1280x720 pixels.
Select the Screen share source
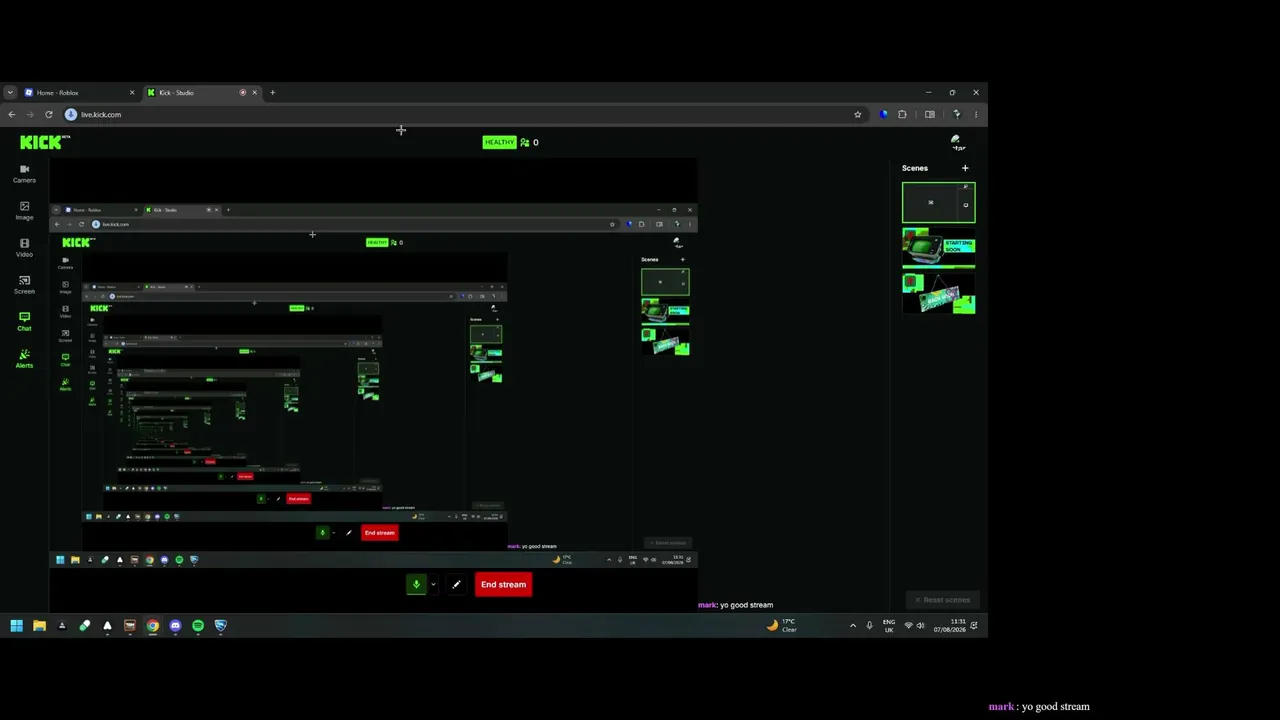click(24, 284)
